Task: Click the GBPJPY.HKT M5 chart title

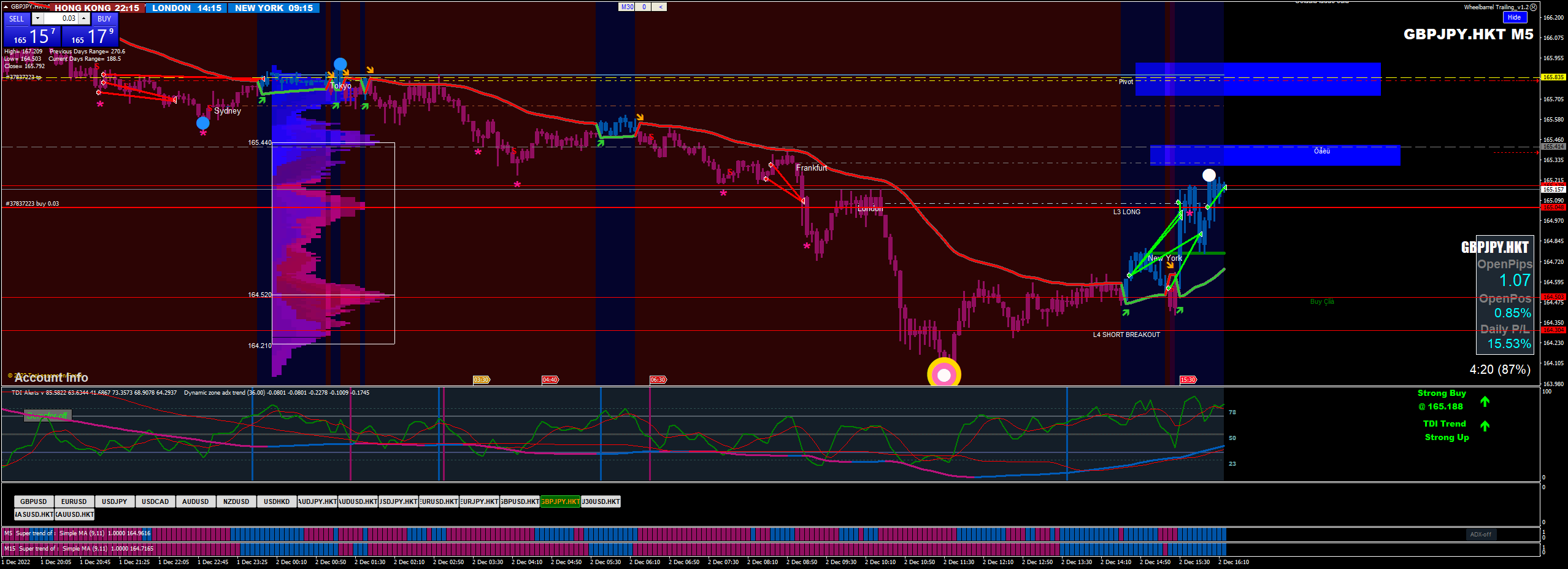Action: (1469, 34)
